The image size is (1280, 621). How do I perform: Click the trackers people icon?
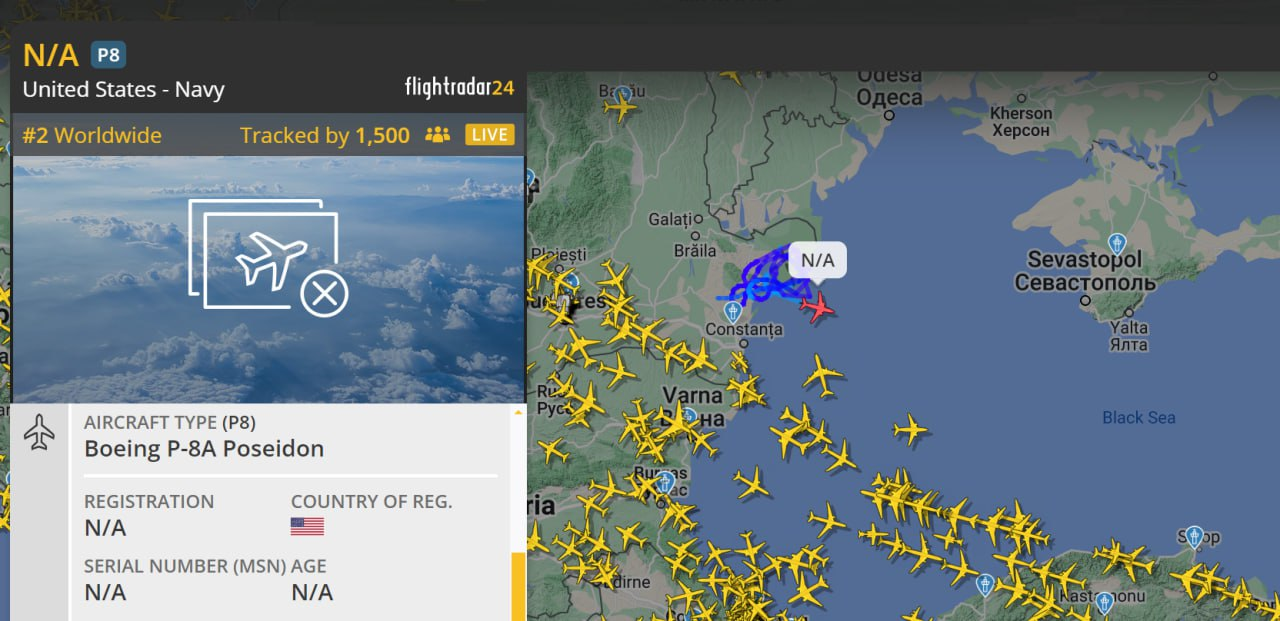click(x=437, y=135)
